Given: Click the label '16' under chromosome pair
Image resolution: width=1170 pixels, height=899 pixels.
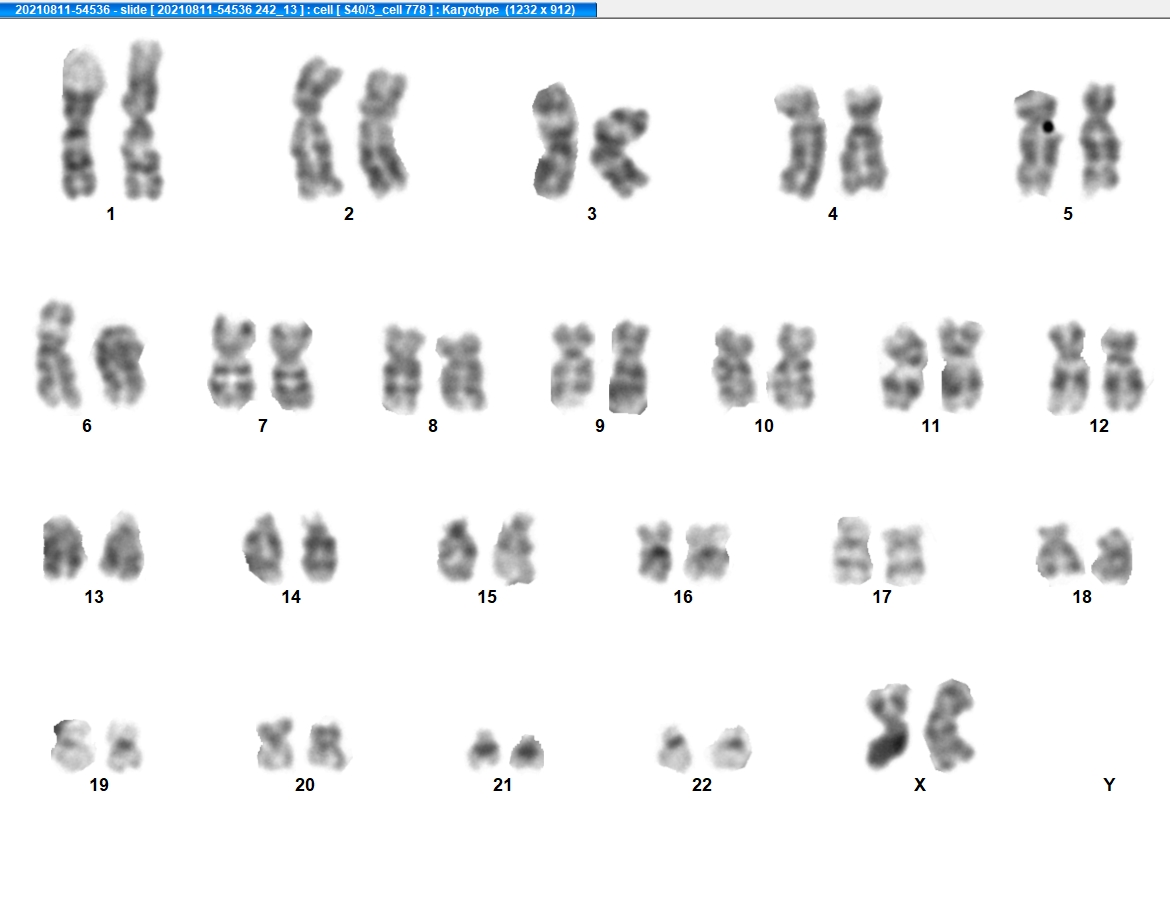Looking at the screenshot, I should coord(683,597).
